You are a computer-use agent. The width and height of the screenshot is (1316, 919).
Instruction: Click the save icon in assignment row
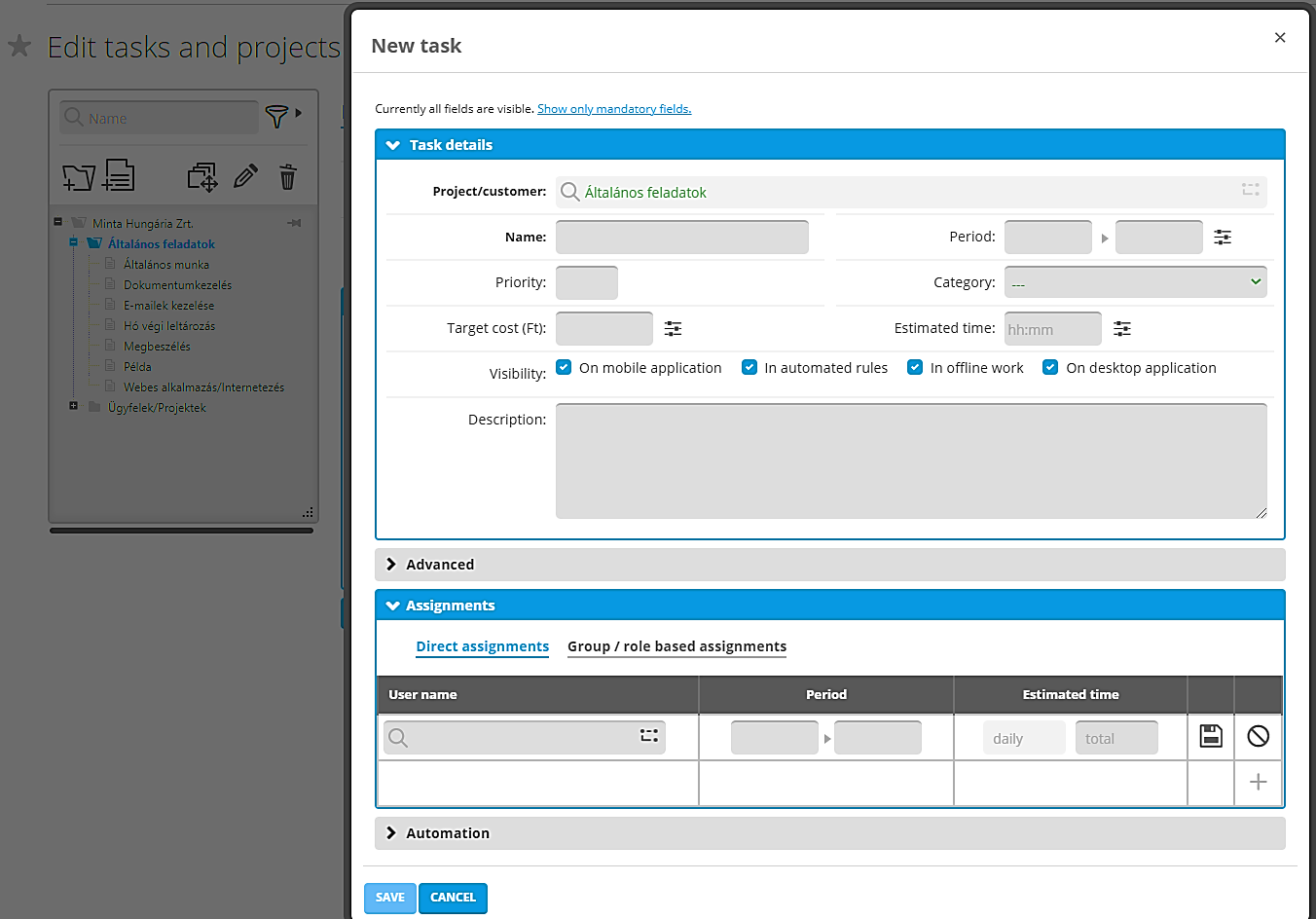(1211, 736)
